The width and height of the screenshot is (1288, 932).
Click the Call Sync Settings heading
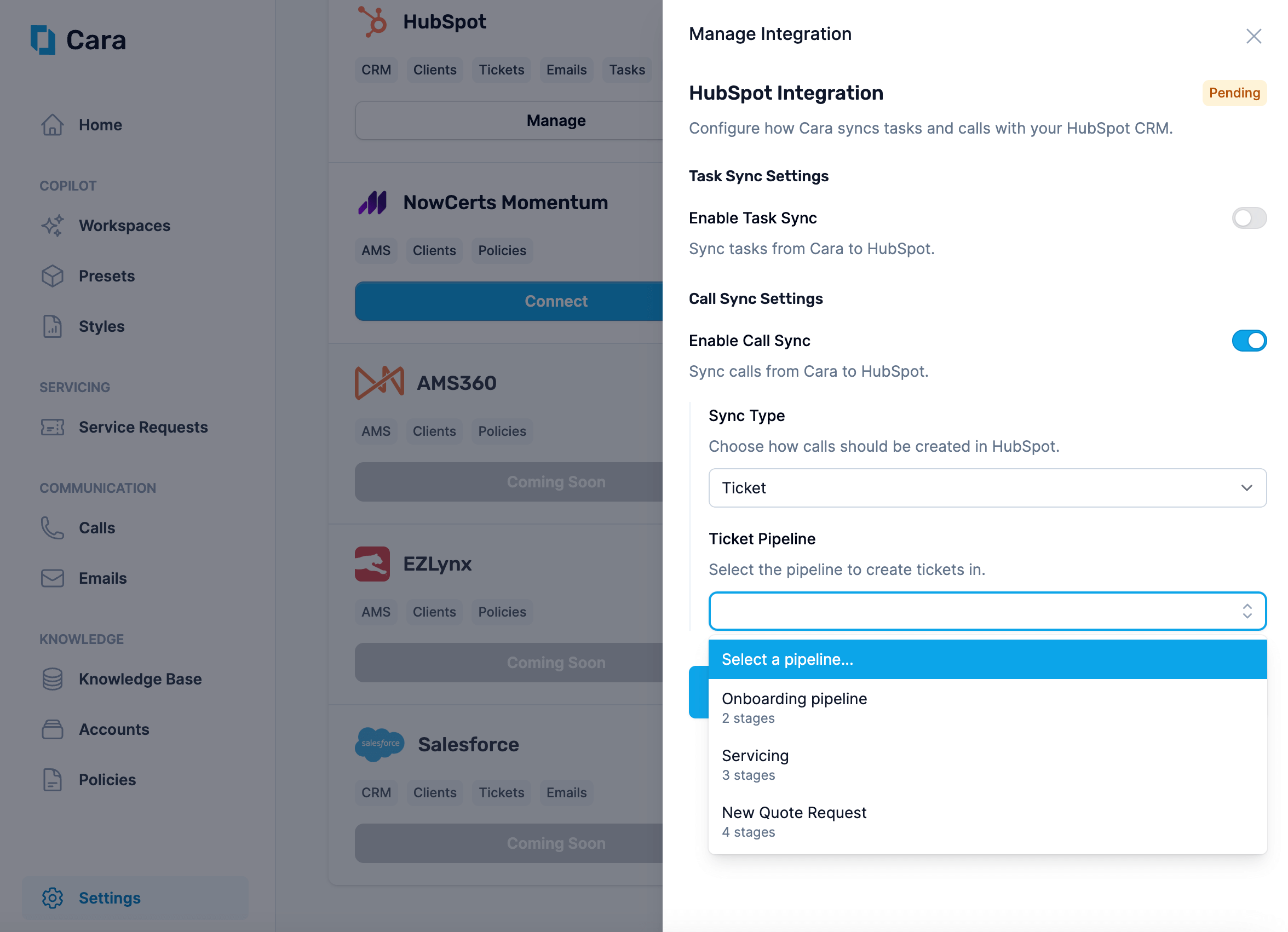click(x=755, y=299)
